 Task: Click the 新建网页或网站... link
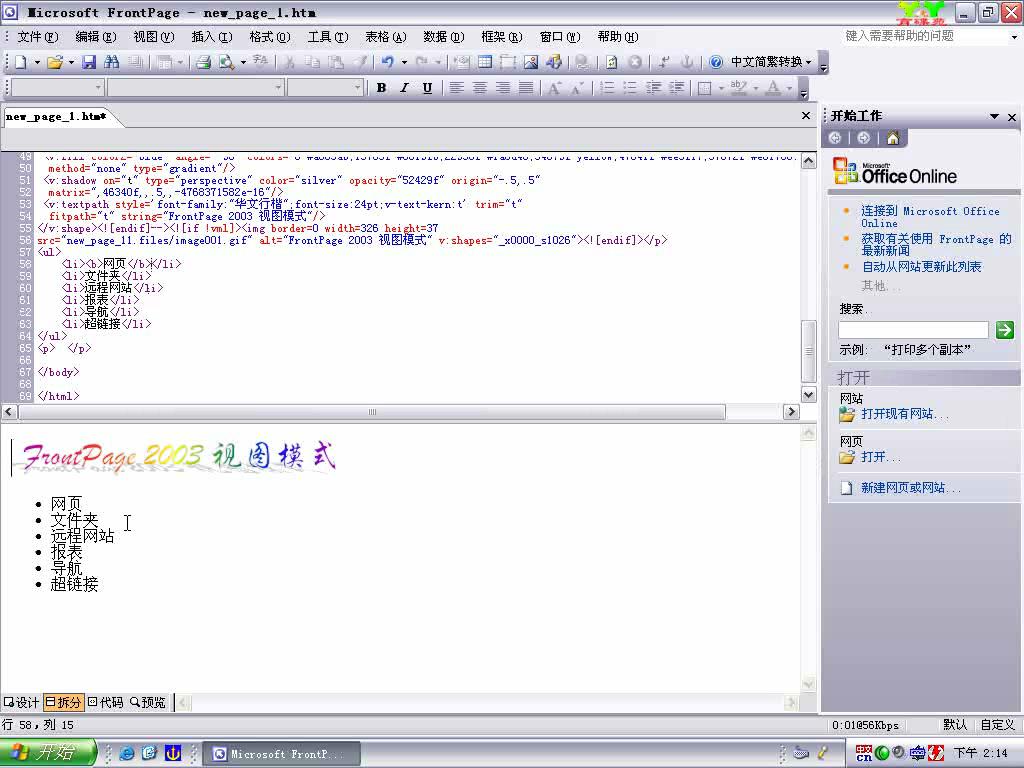click(910, 488)
